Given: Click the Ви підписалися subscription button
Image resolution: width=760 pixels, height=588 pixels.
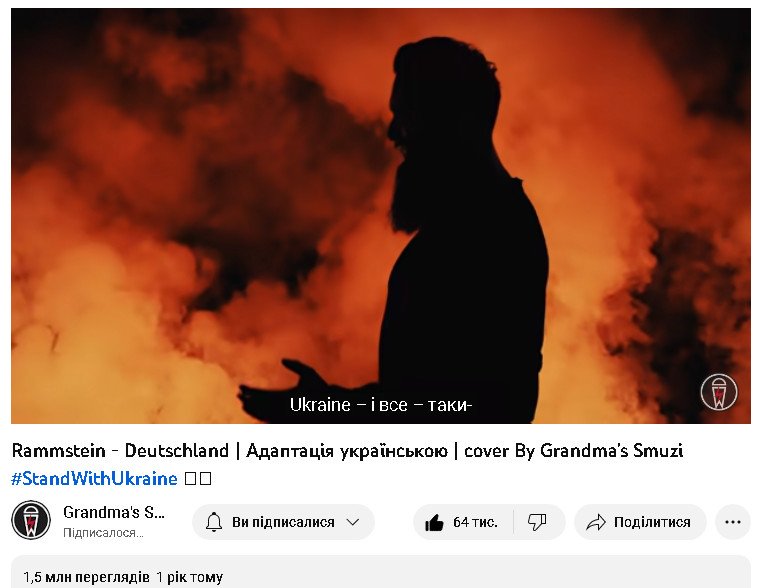Looking at the screenshot, I should (283, 522).
